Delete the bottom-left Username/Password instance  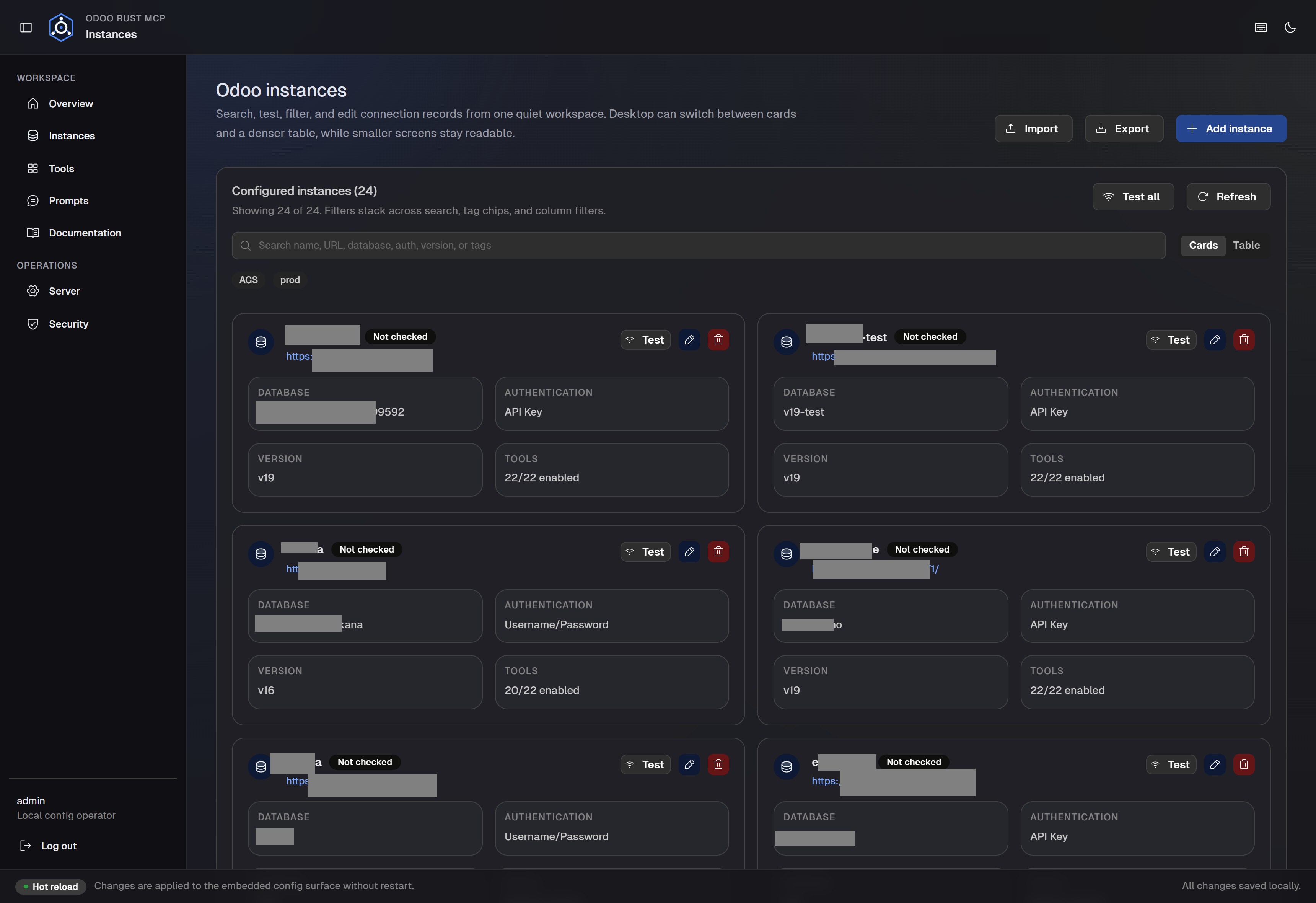[x=718, y=764]
